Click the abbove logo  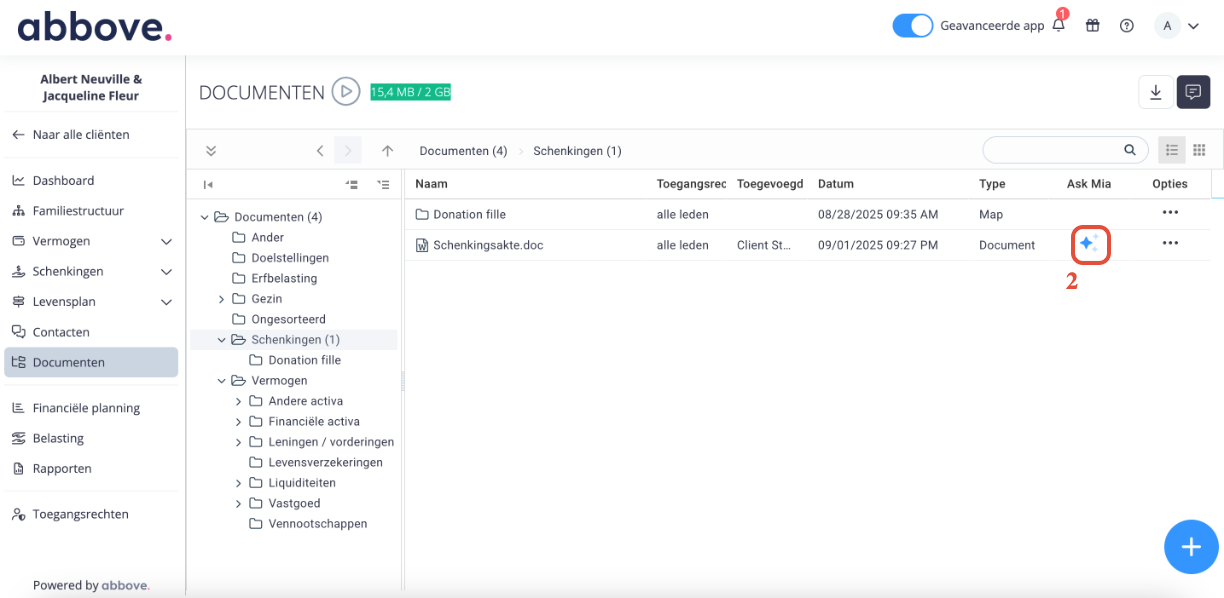tap(94, 25)
